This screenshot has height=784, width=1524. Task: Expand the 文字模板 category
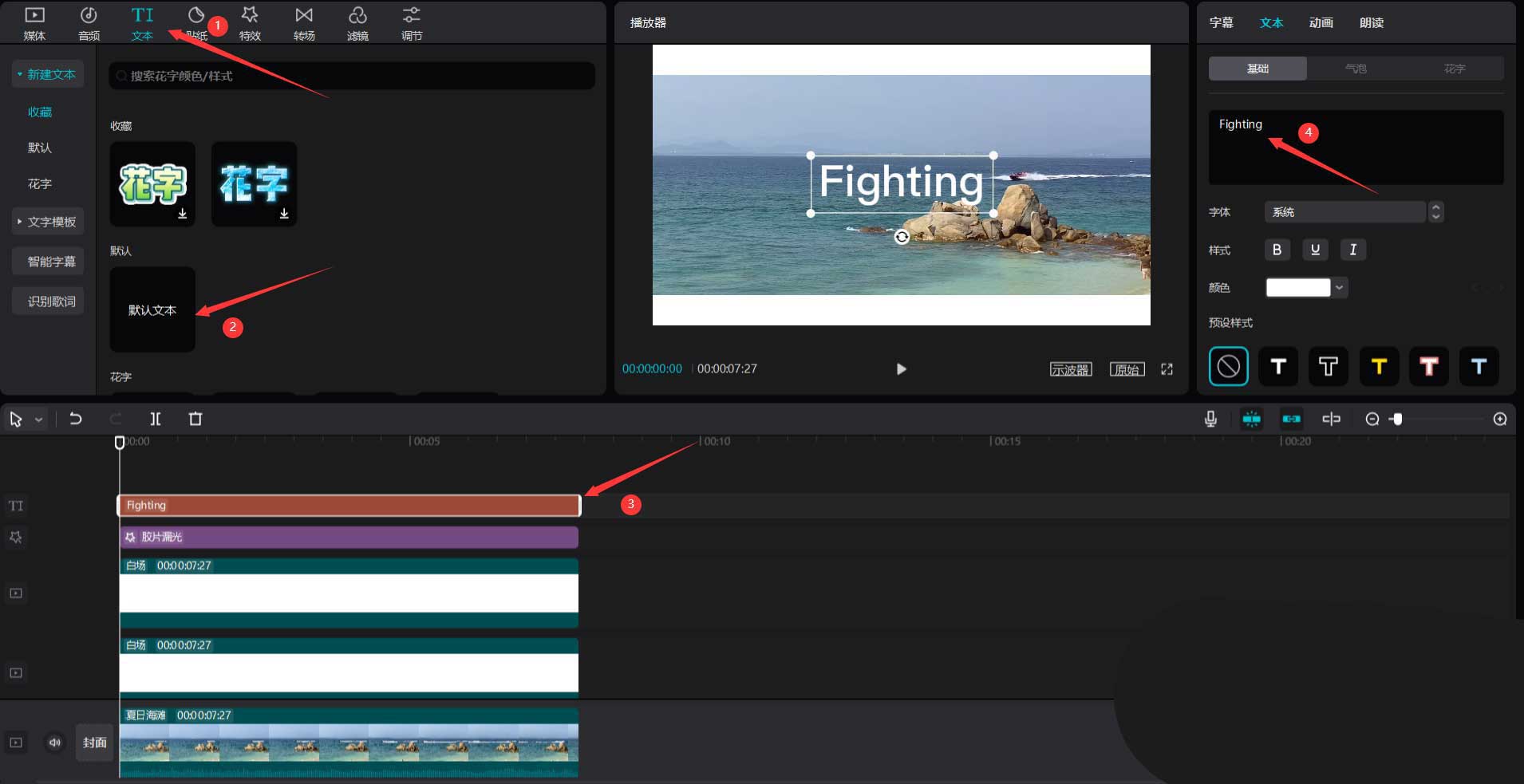tap(48, 222)
